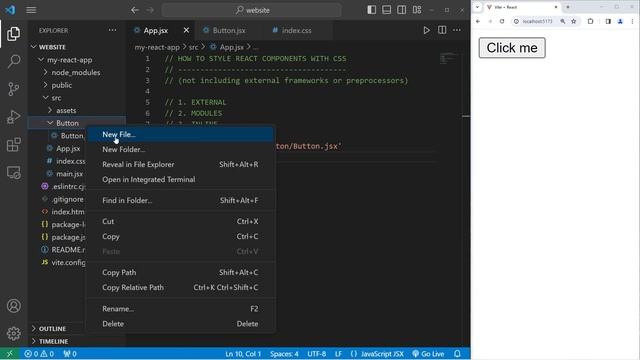640x360 pixels.
Task: Open Explorer Views and More Actions ellipsis
Action: 112,30
